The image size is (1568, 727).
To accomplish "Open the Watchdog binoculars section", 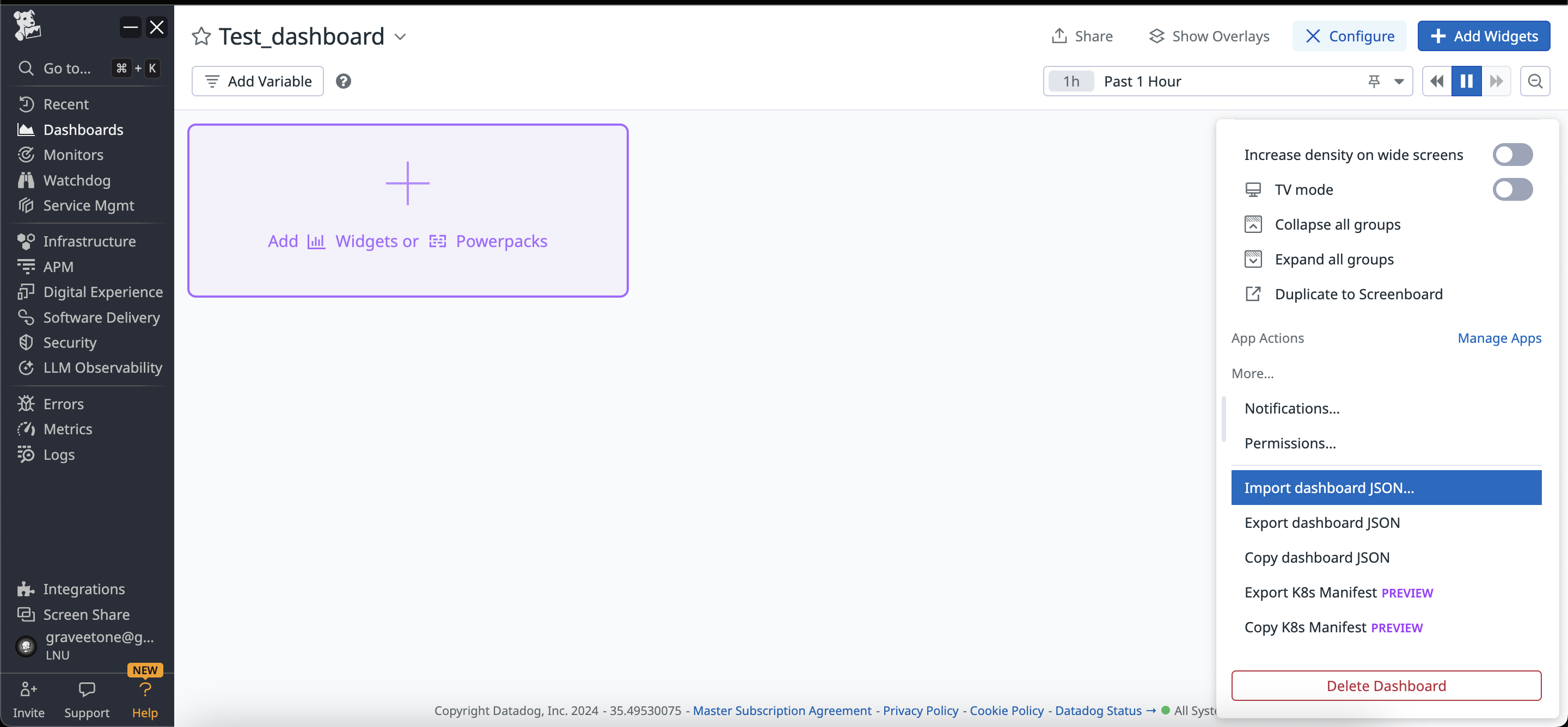I will (x=77, y=180).
